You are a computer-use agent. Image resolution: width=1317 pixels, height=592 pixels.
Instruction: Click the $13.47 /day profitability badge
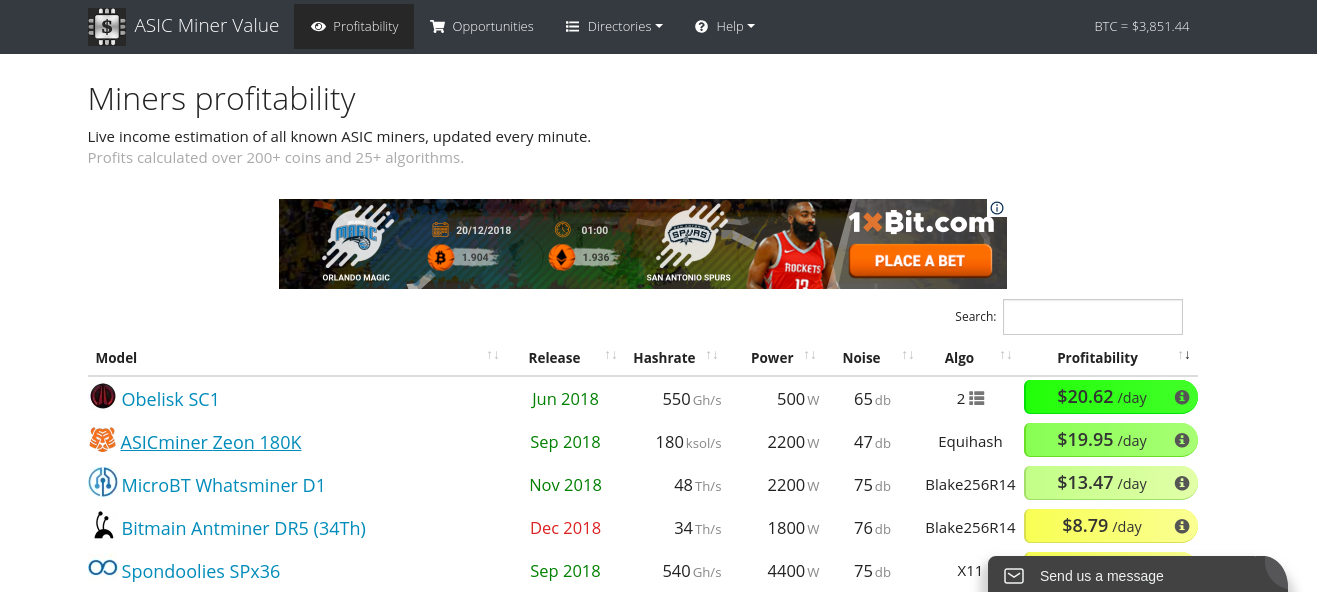click(x=1110, y=483)
